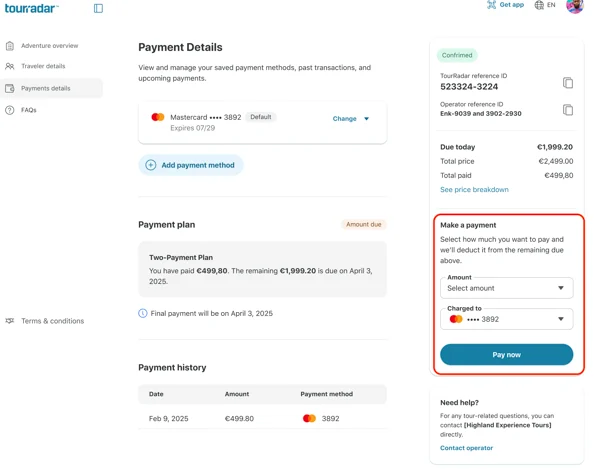600x469 pixels.
Task: Open the Charged to card dropdown
Action: (x=507, y=319)
